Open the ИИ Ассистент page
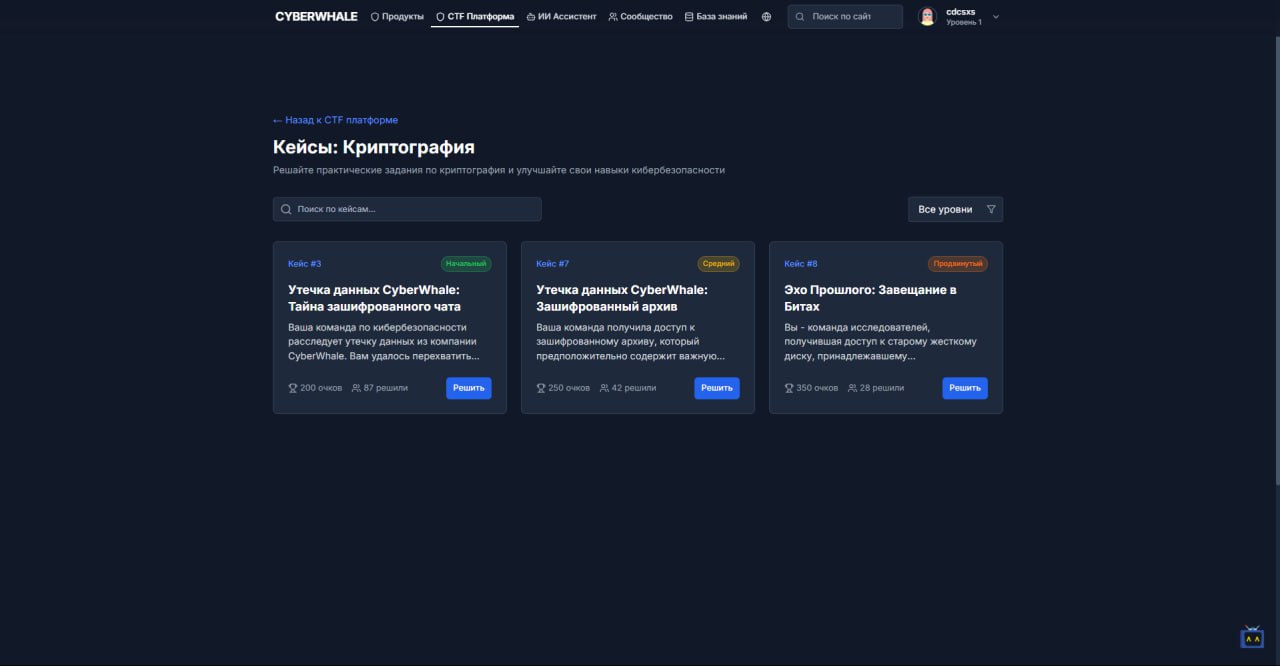 (561, 17)
